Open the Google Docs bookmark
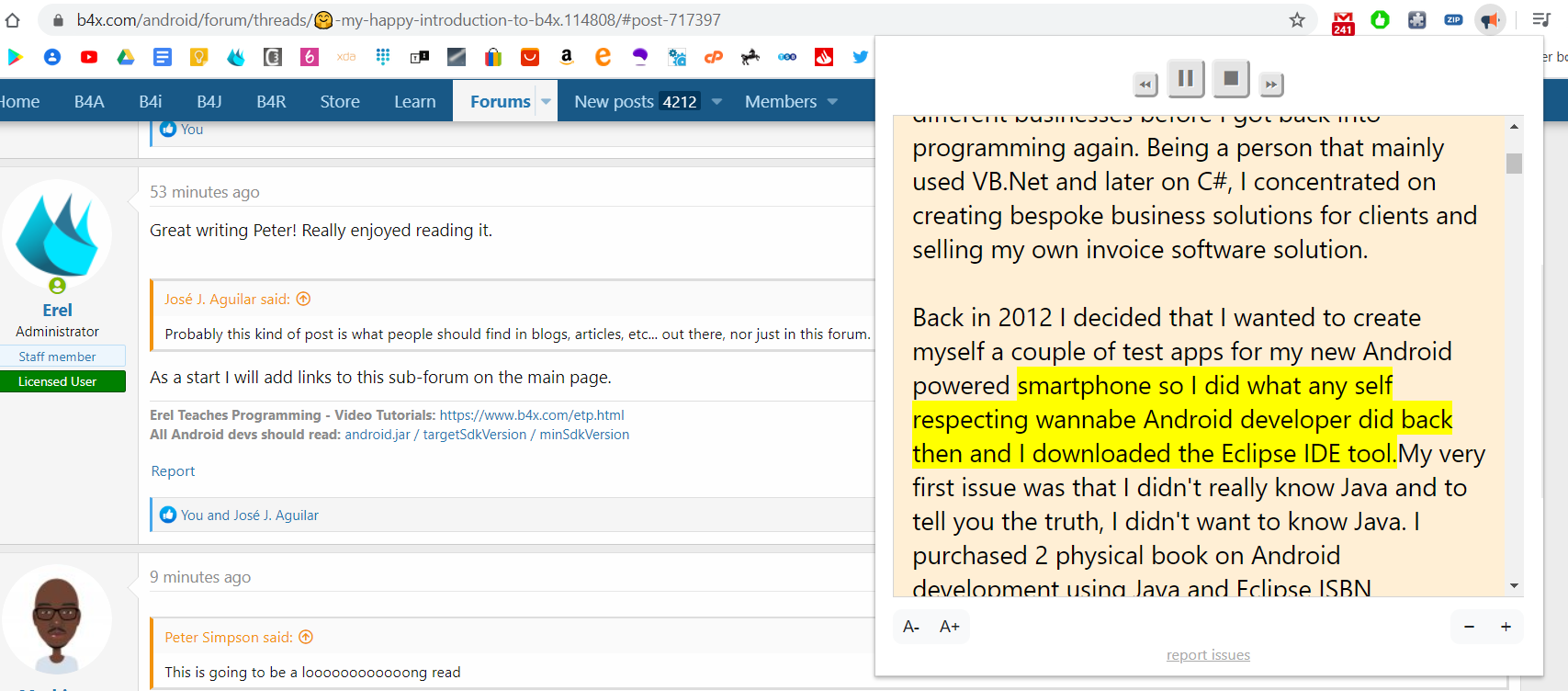Viewport: 1568px width, 691px height. coord(163,57)
